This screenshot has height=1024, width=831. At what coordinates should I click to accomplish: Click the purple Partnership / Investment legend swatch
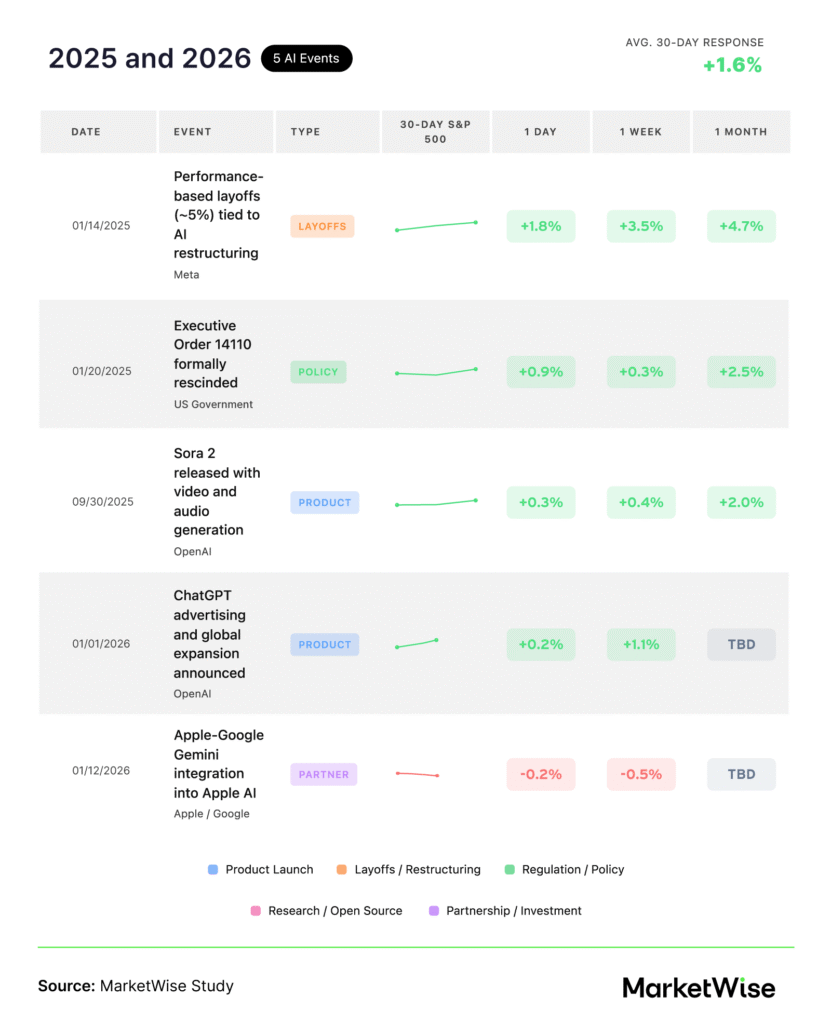pyautogui.click(x=434, y=911)
